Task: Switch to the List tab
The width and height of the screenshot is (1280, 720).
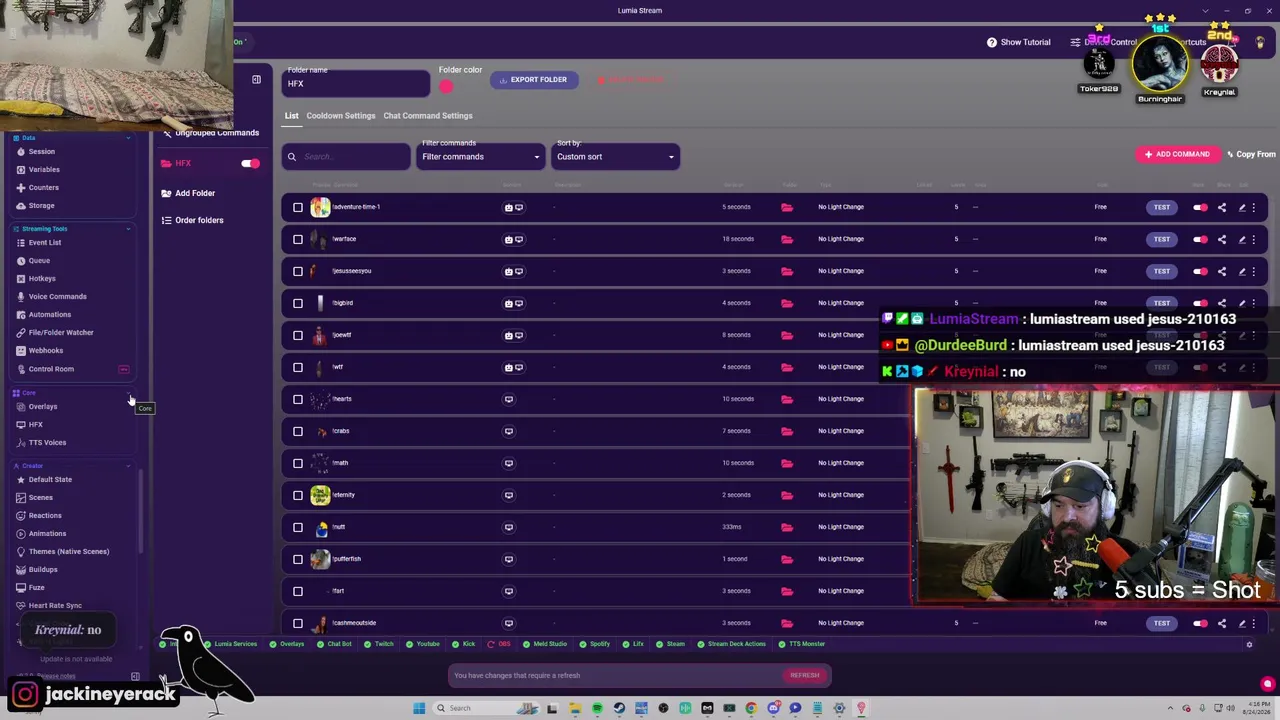Action: pos(291,116)
